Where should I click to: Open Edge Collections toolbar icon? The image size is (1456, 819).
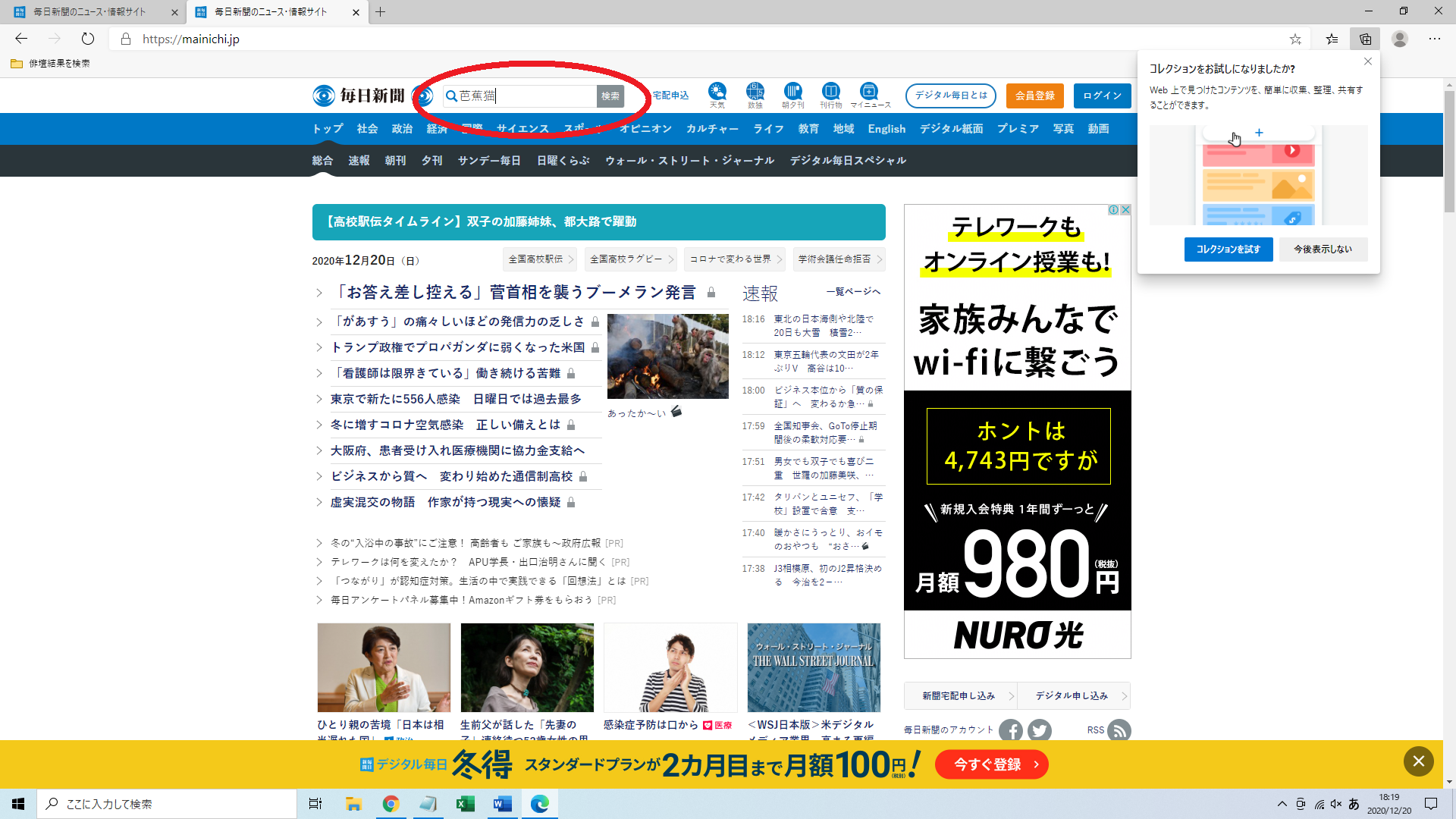point(1365,39)
